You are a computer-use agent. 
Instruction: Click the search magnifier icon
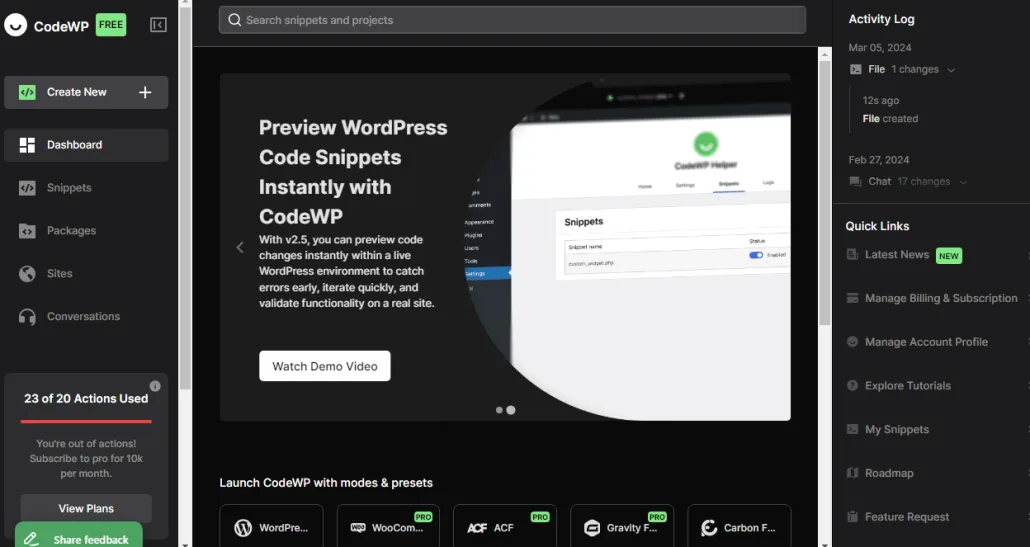(235, 20)
